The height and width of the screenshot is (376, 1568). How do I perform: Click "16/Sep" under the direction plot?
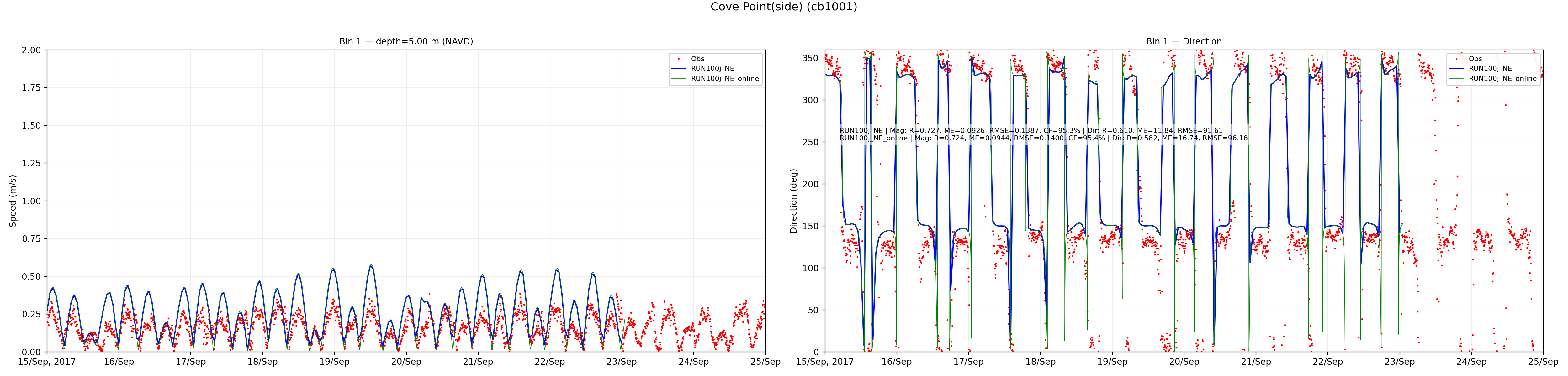897,362
